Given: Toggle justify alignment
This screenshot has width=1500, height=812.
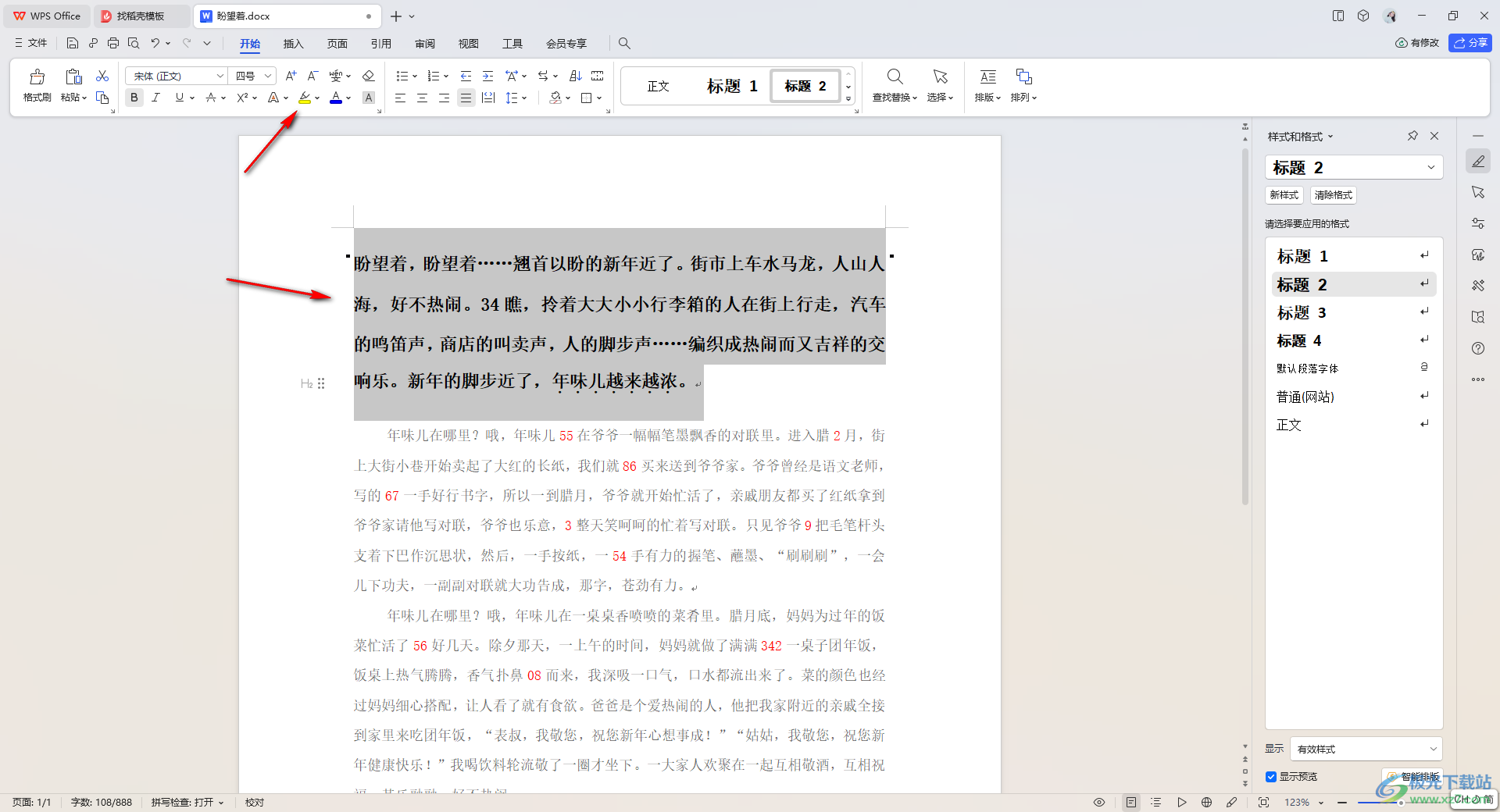Looking at the screenshot, I should pyautogui.click(x=466, y=98).
